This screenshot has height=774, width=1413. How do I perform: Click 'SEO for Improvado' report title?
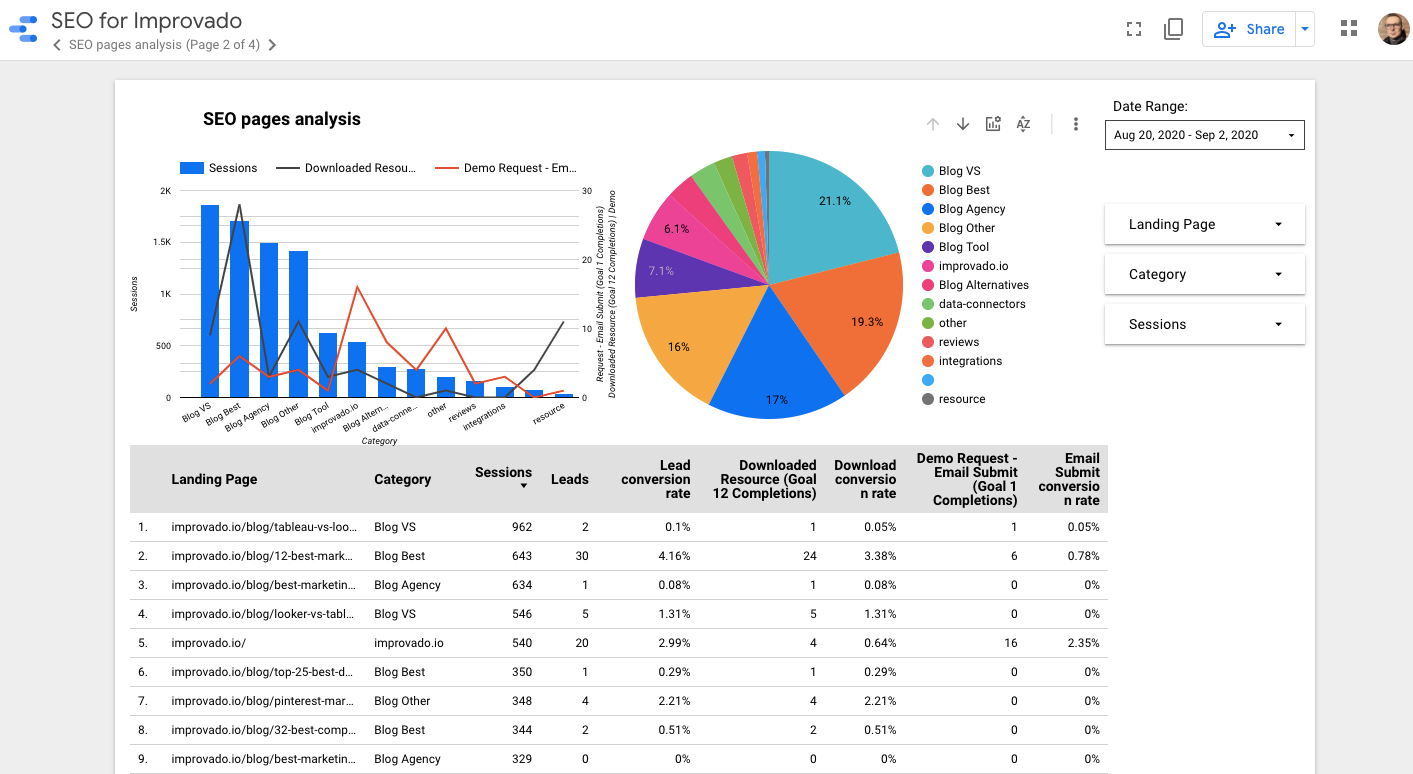point(146,20)
